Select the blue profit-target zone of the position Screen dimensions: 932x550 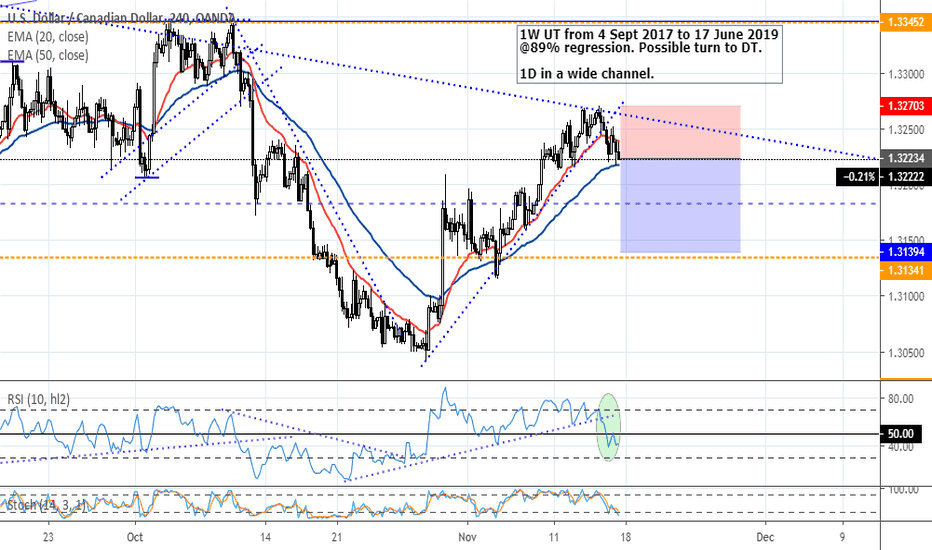tap(680, 205)
